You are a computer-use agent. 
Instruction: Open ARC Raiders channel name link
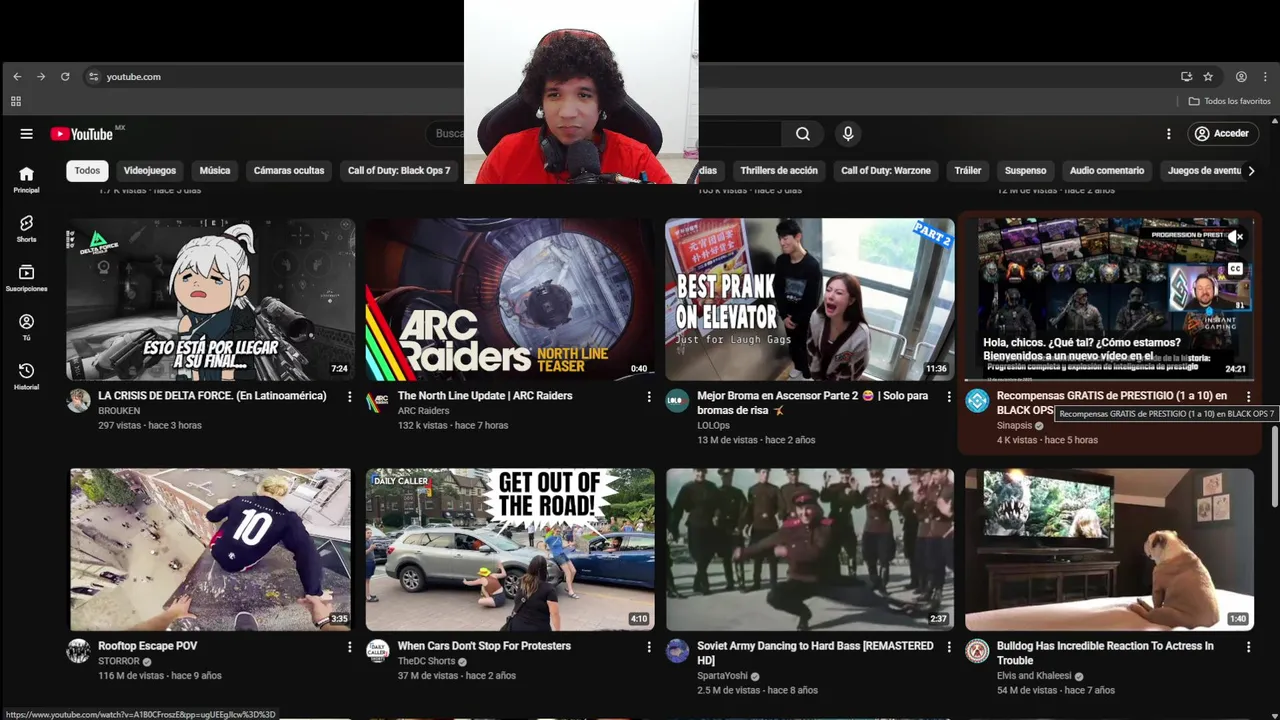(424, 411)
